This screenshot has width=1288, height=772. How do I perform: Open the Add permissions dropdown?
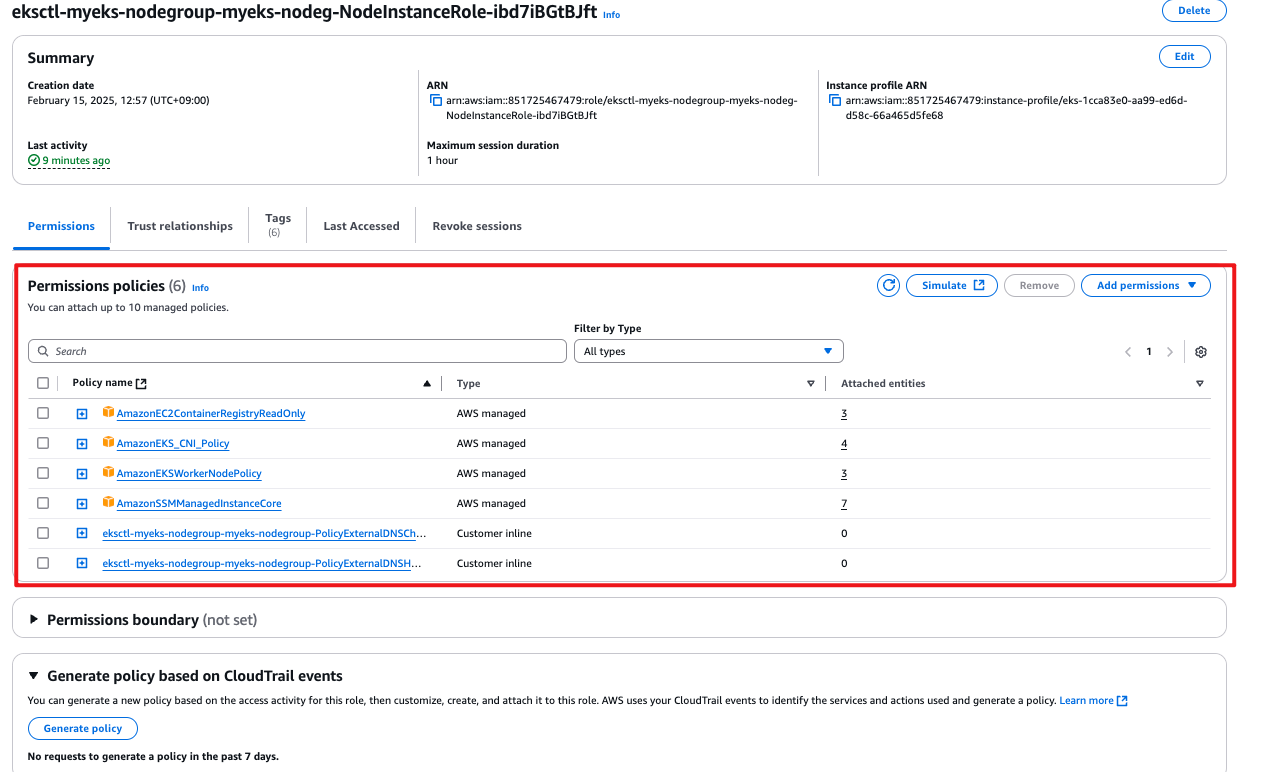tap(1146, 285)
